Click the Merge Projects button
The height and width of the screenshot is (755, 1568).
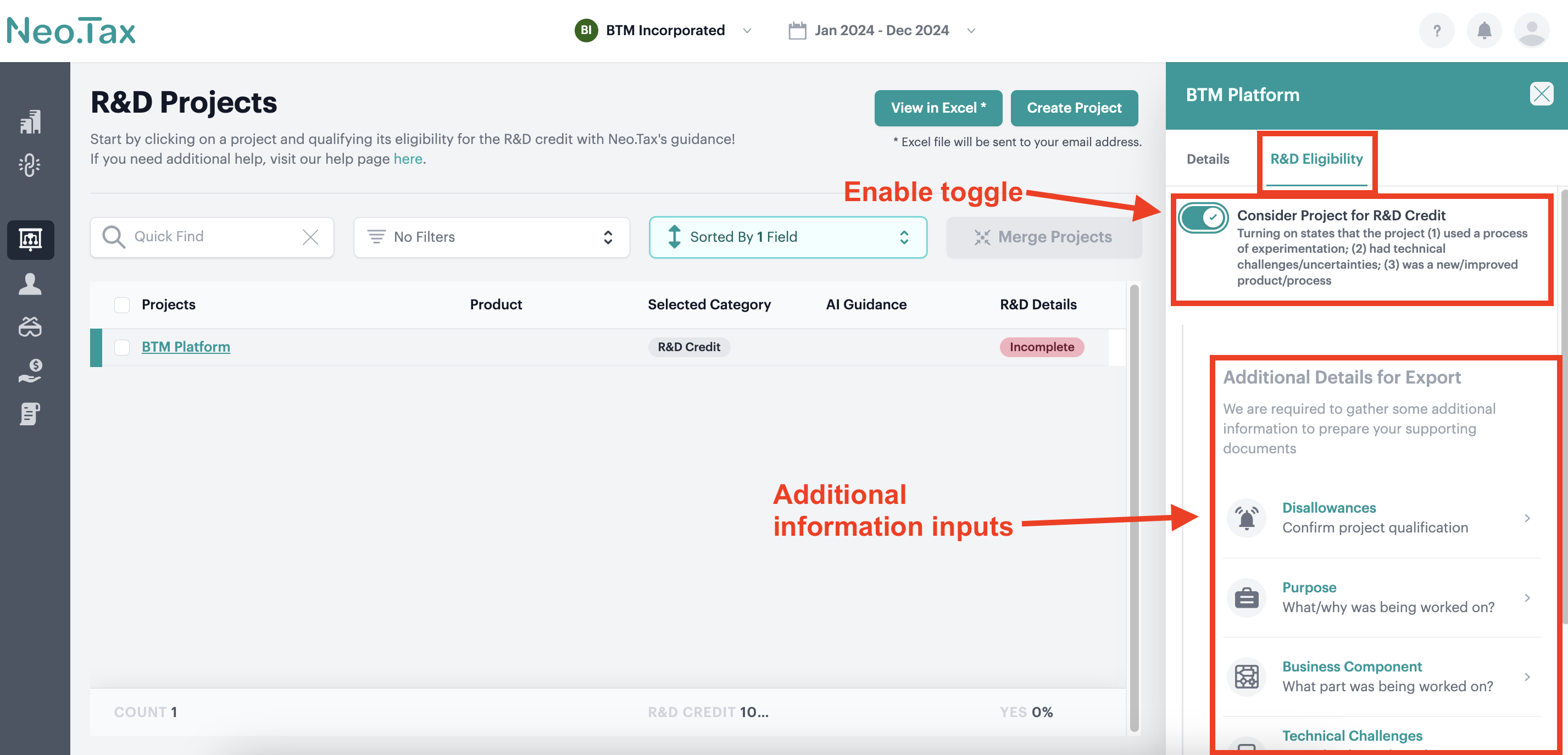(1044, 237)
